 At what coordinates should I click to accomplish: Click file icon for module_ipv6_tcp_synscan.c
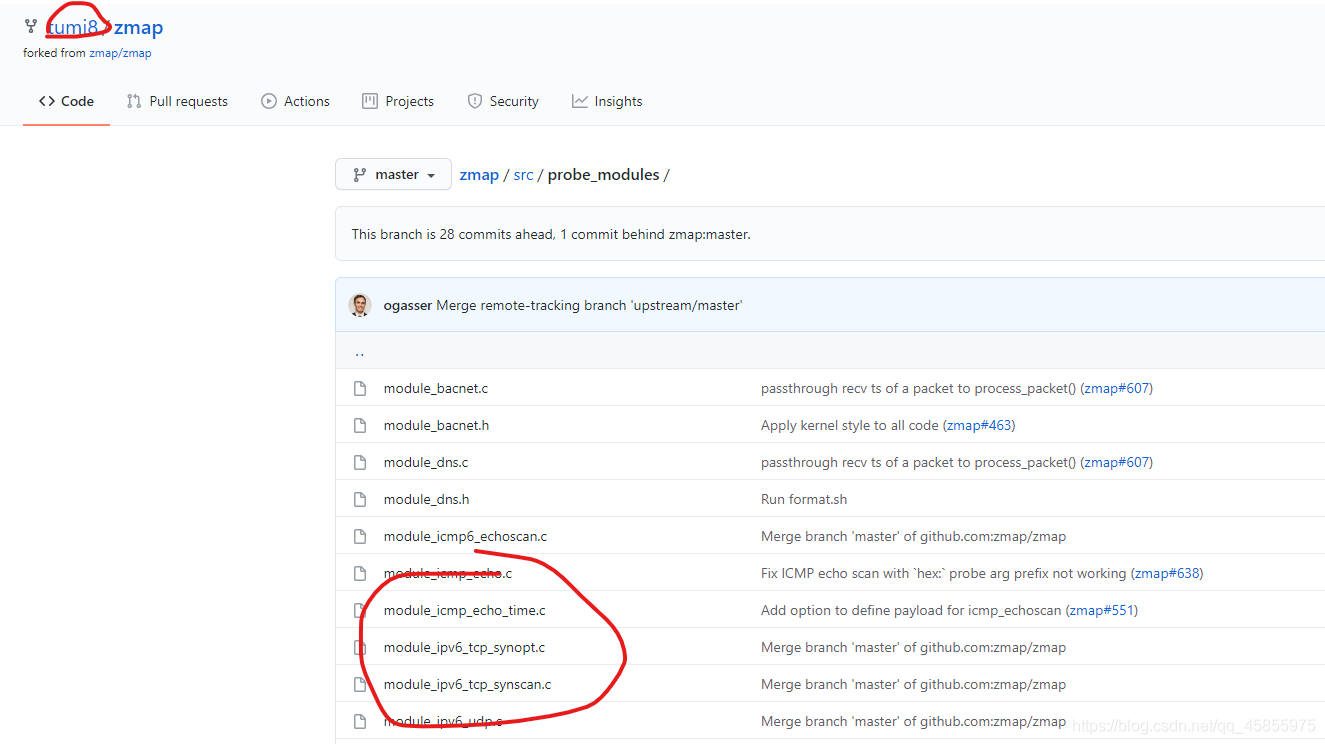pos(360,684)
